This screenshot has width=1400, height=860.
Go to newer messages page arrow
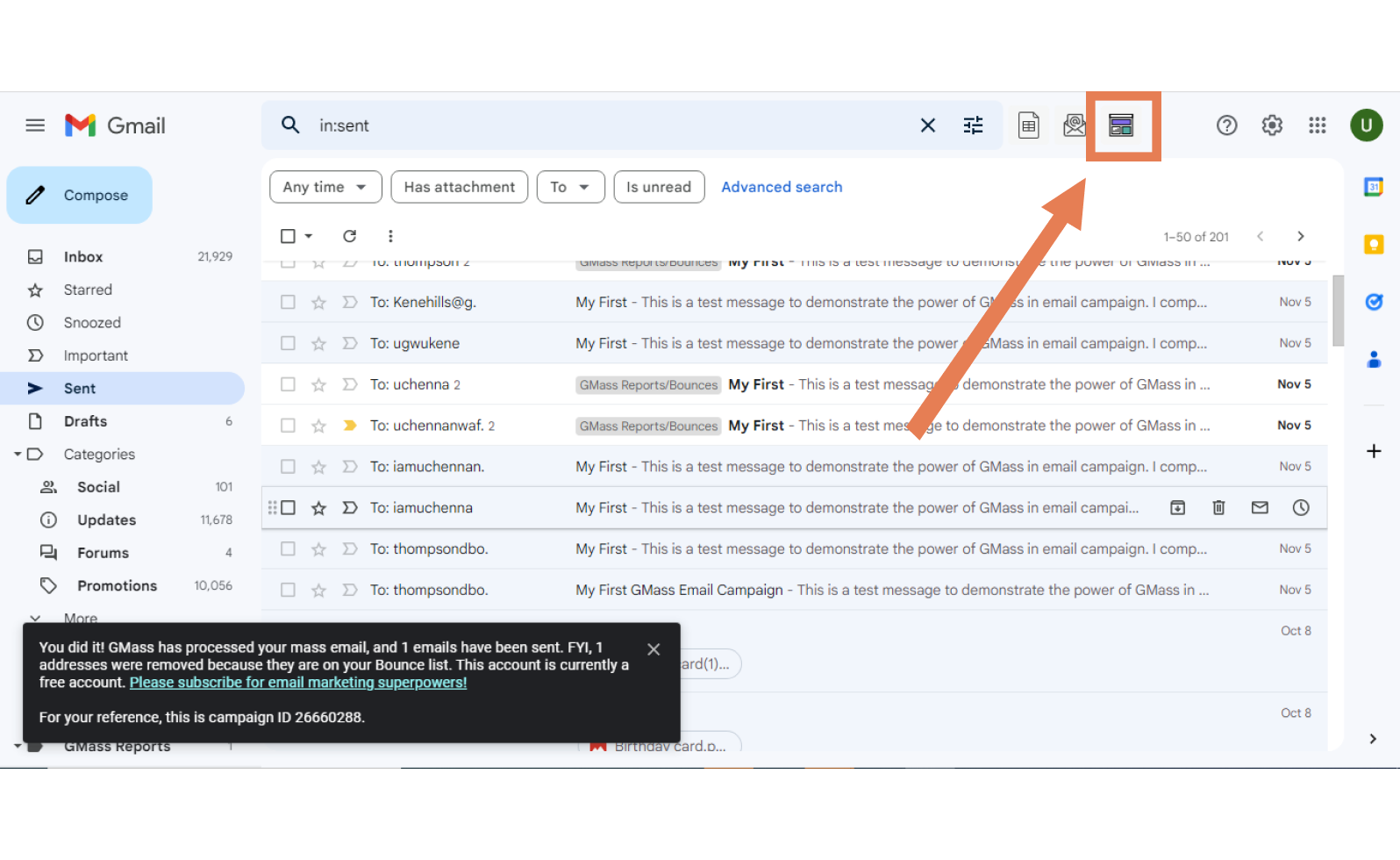tap(1261, 236)
